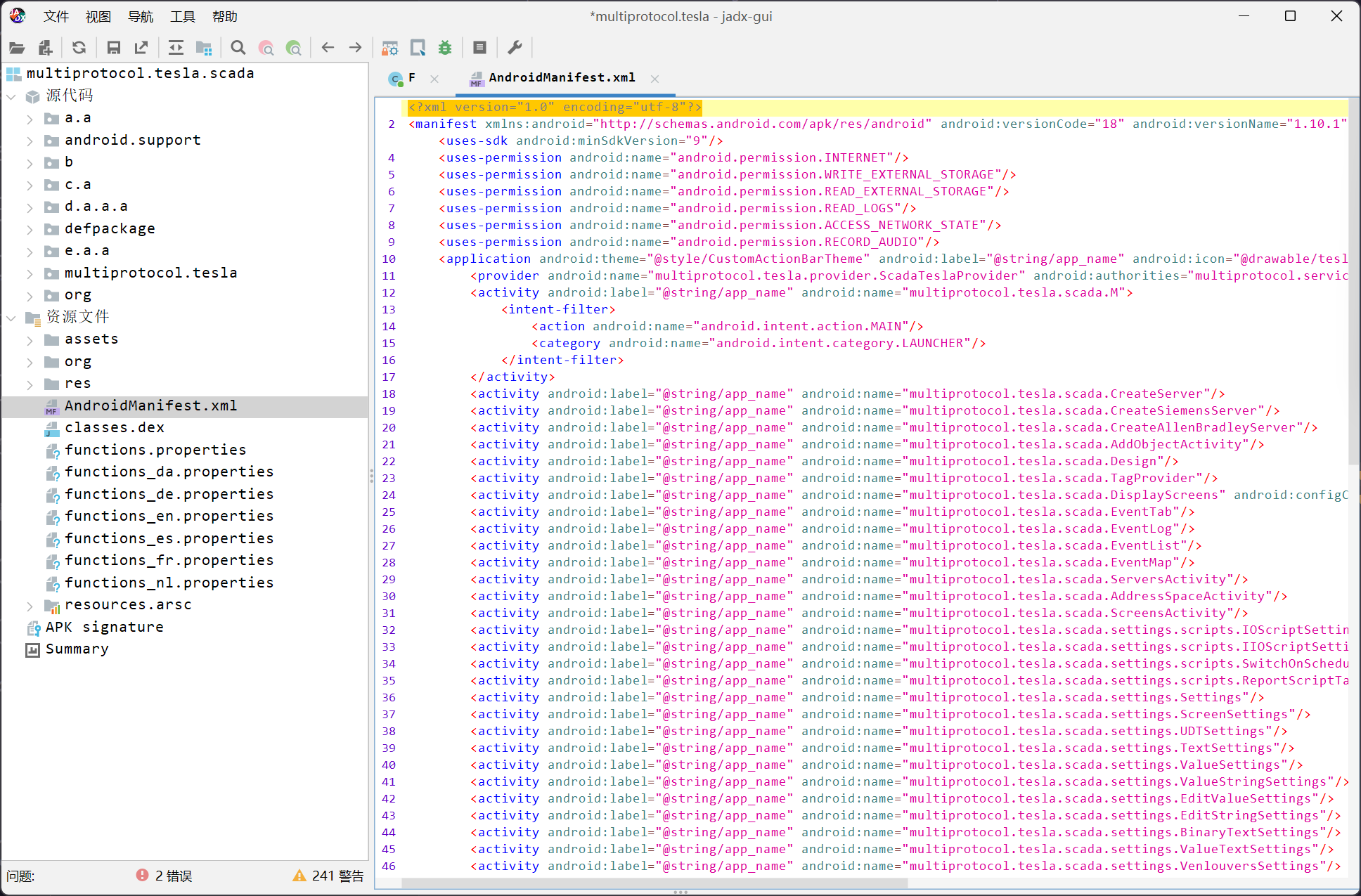Open the 视图 menu
This screenshot has height=896, width=1361.
click(98, 16)
